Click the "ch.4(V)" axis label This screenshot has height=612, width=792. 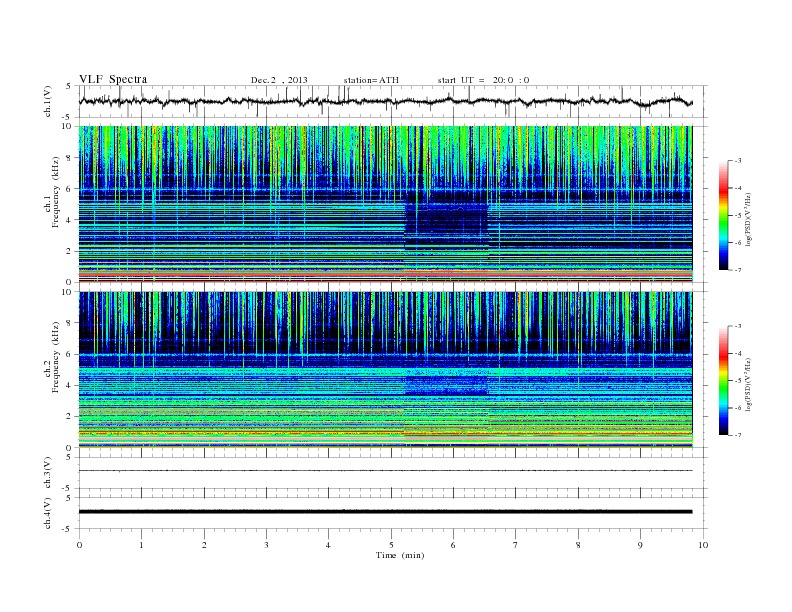(48, 513)
